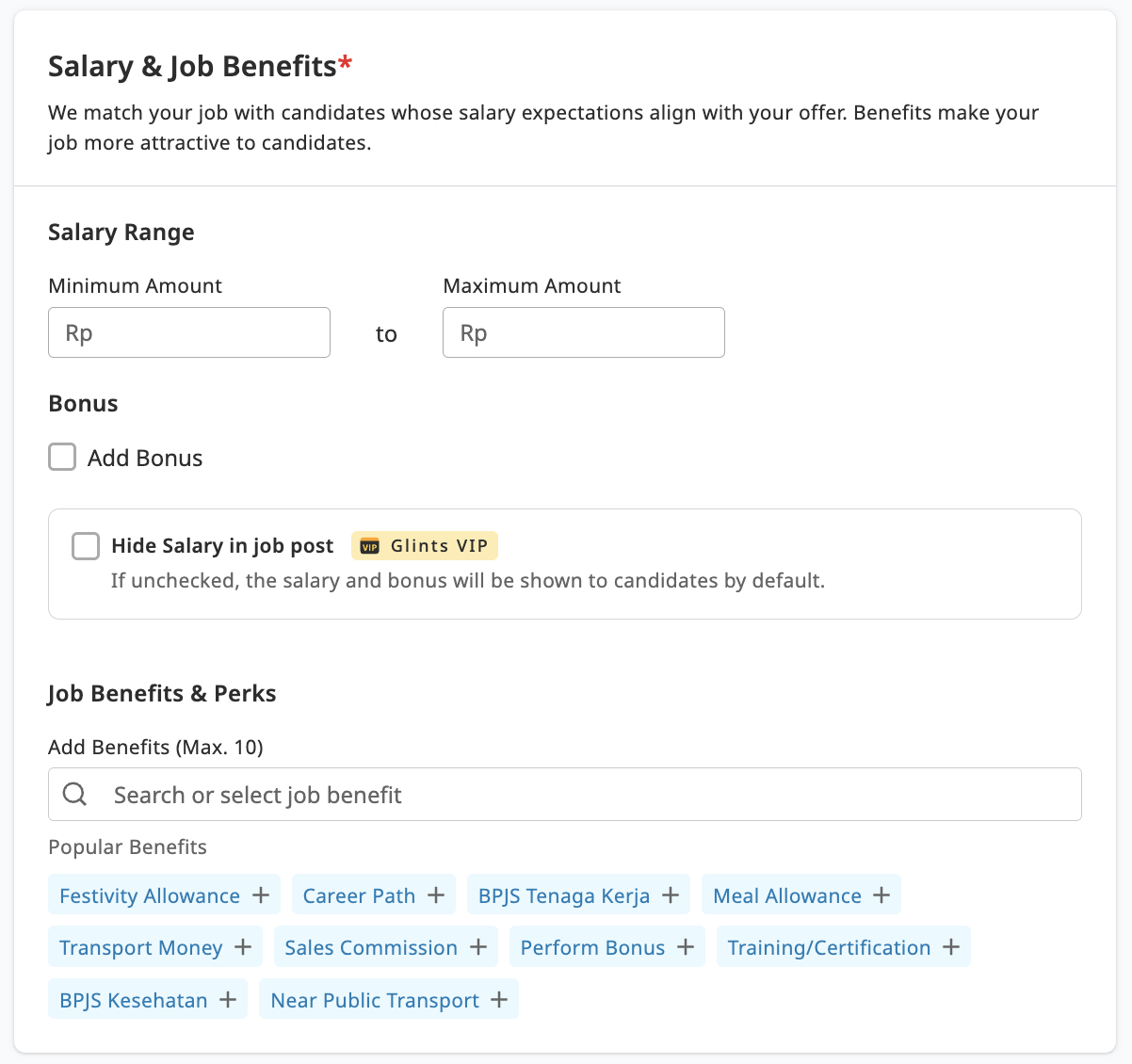This screenshot has width=1132, height=1064.
Task: Check Hide Salary in job post
Action: (x=85, y=545)
